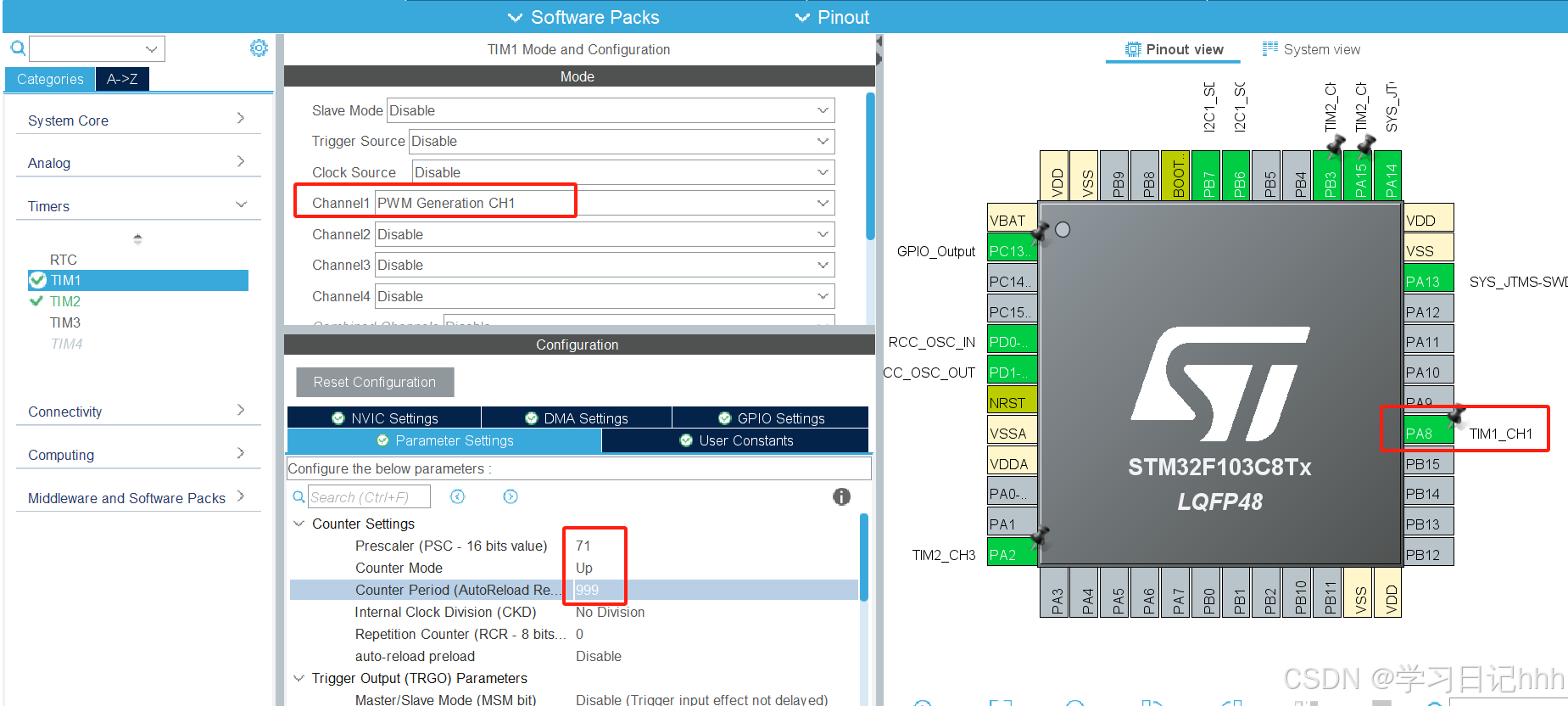The image size is (1568, 706).
Task: Switch to System view tab
Action: click(x=1311, y=49)
